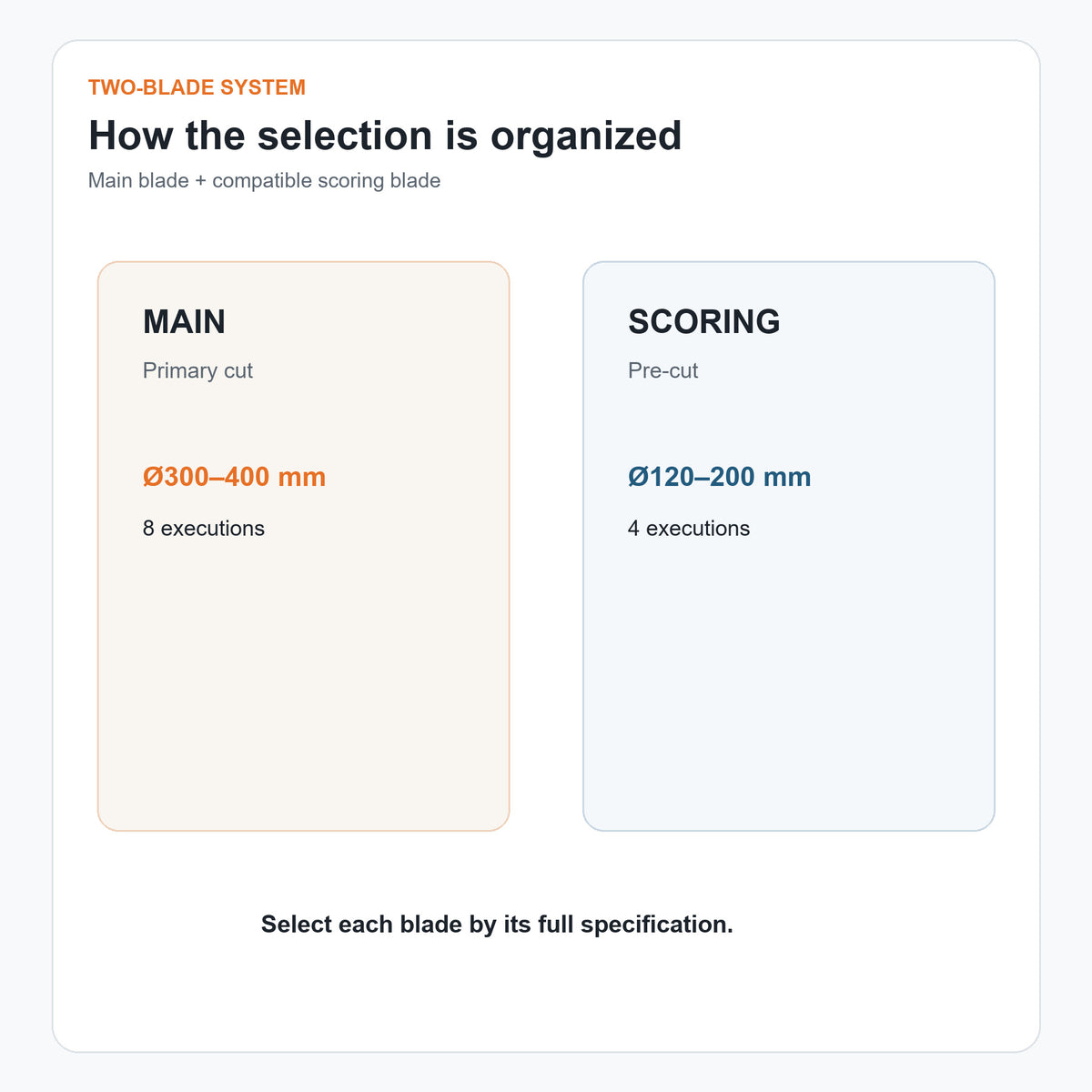The image size is (1092, 1092).
Task: Click the word executions in the orange card
Action: click(213, 529)
